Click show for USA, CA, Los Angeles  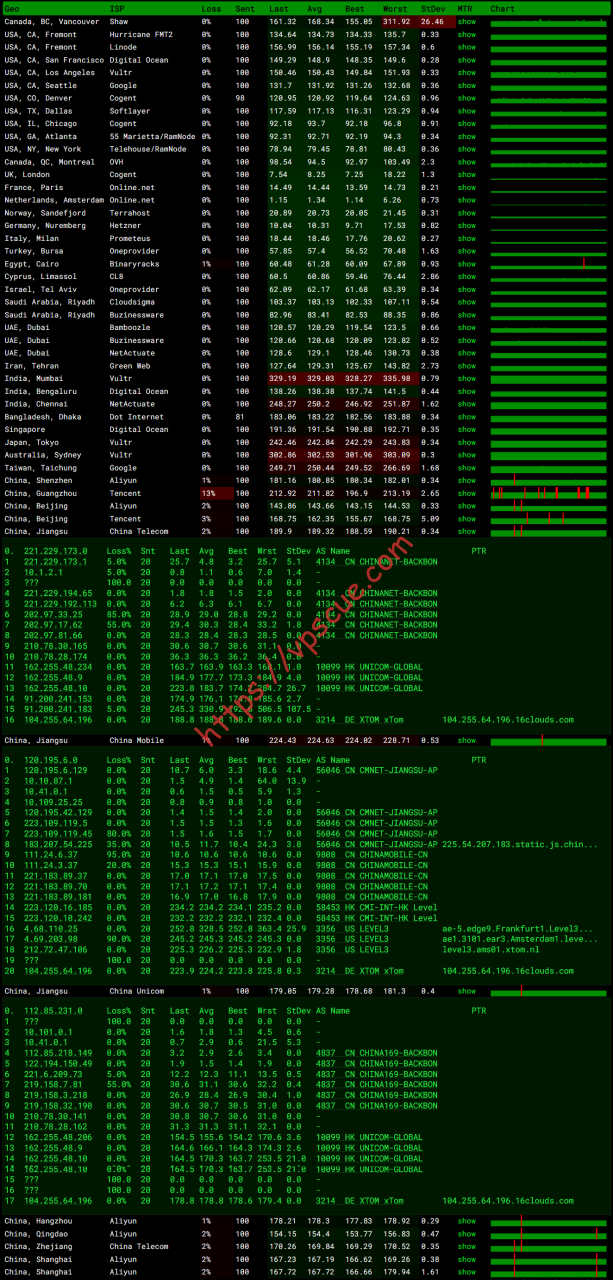(467, 72)
